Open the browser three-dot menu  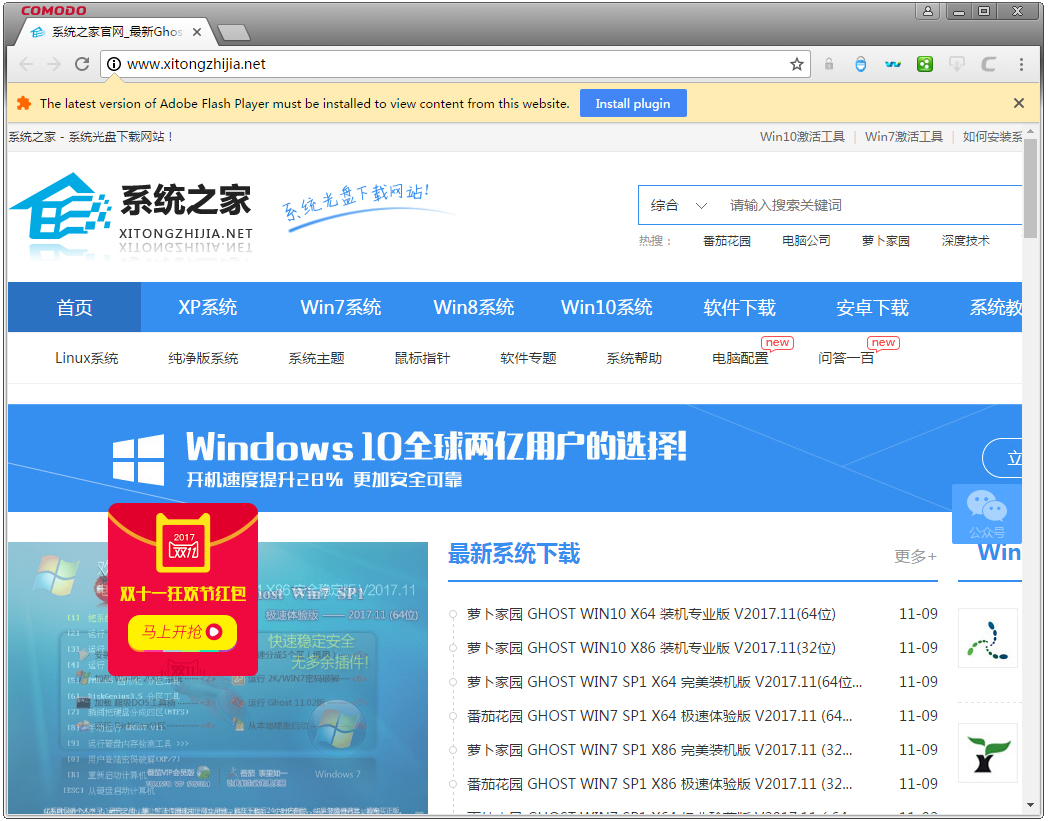1021,64
